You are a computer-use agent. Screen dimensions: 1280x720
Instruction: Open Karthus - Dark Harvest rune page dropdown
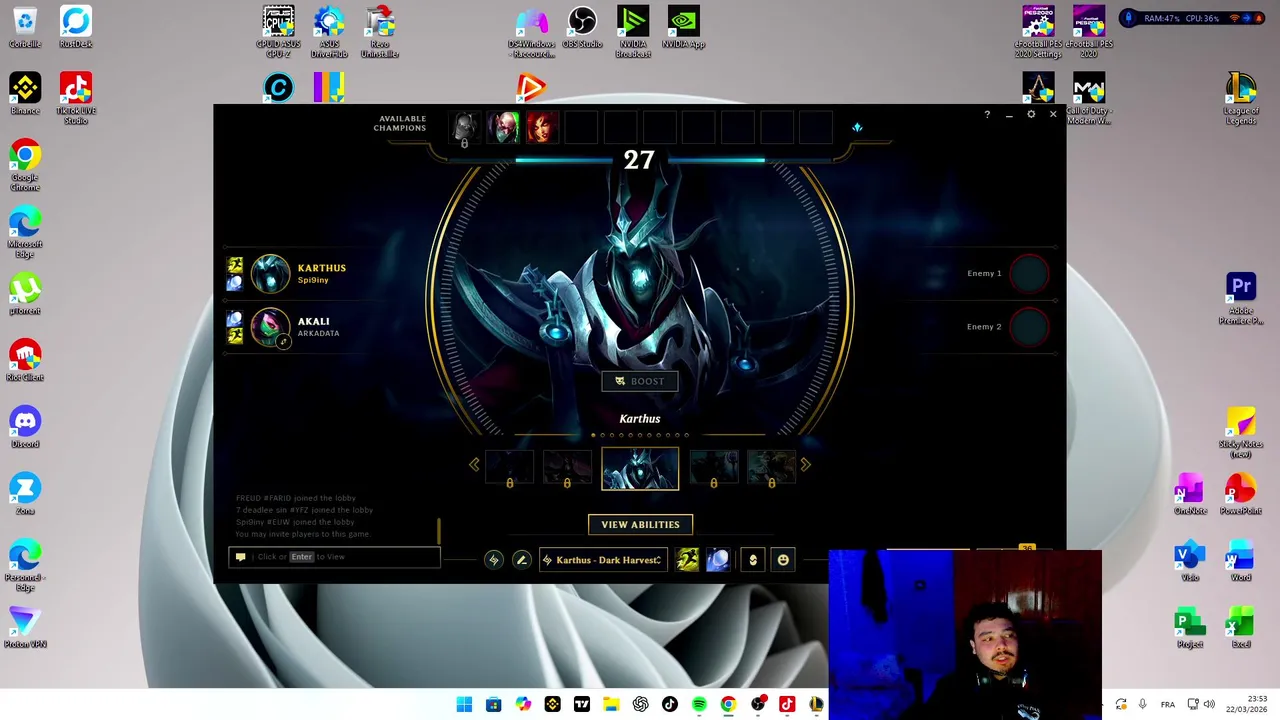click(602, 560)
